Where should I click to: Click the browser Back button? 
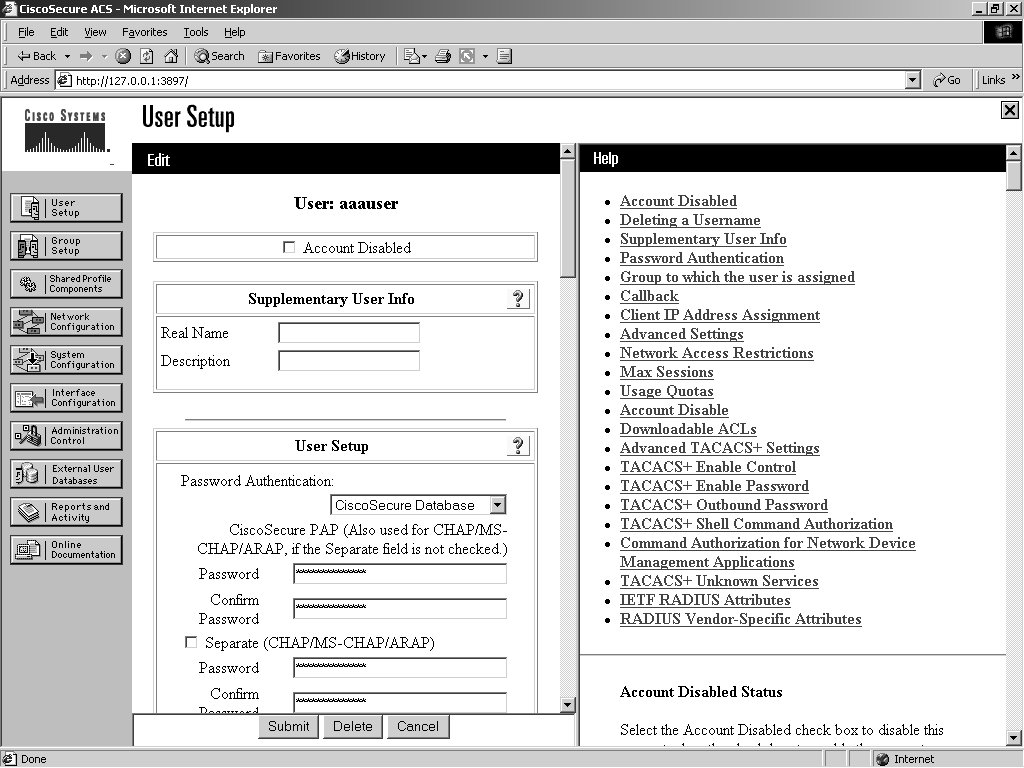[37, 56]
